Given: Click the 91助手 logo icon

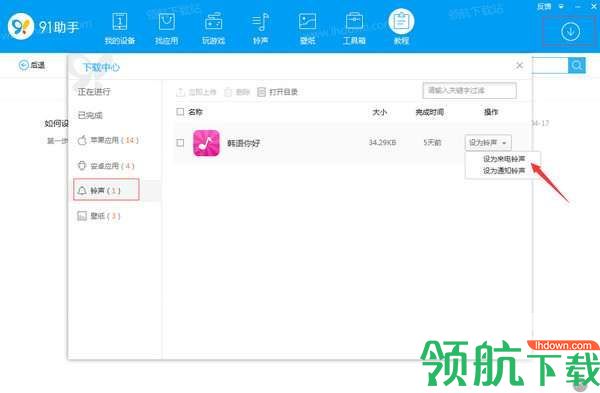Looking at the screenshot, I should click(21, 26).
